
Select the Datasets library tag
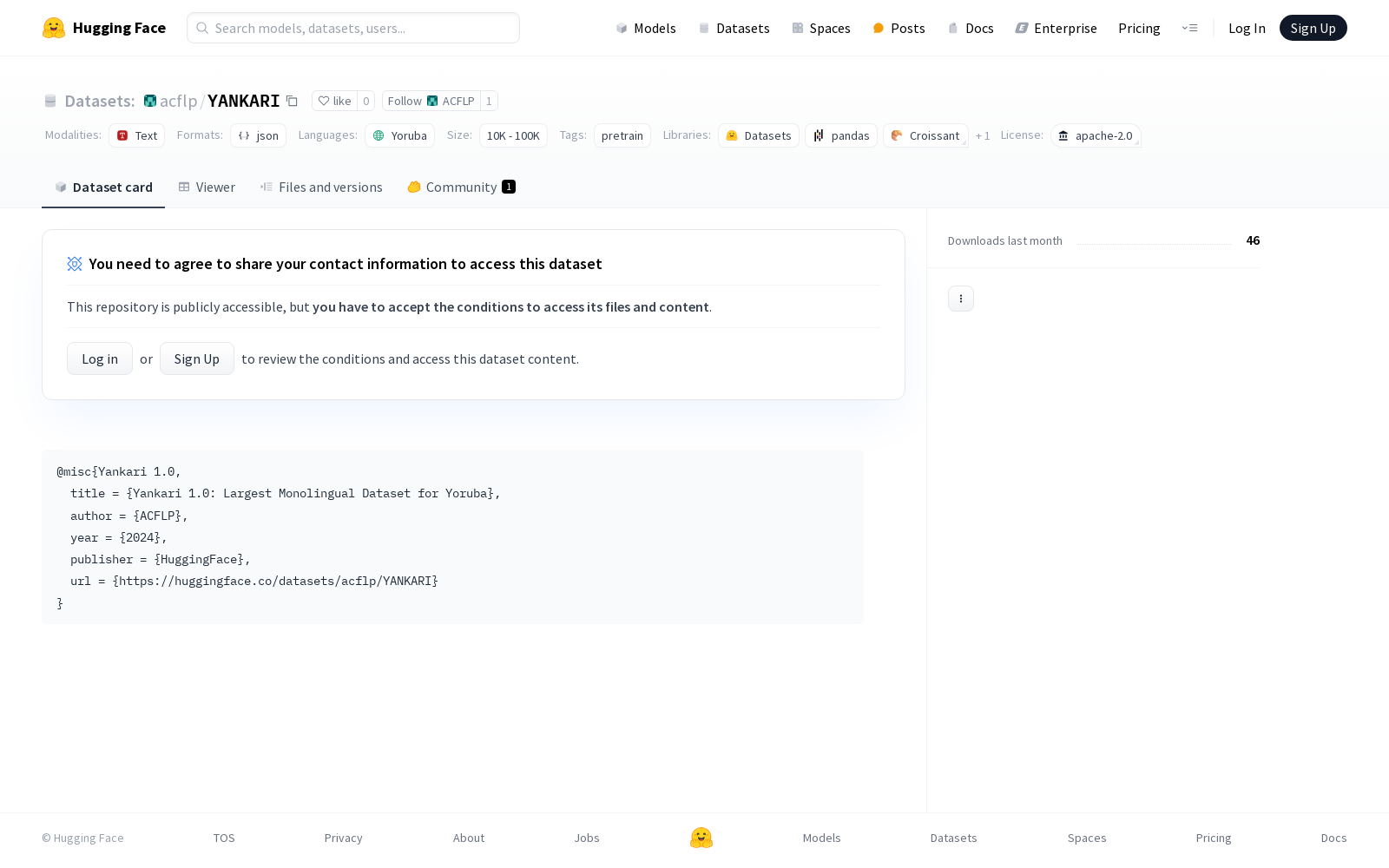point(759,135)
